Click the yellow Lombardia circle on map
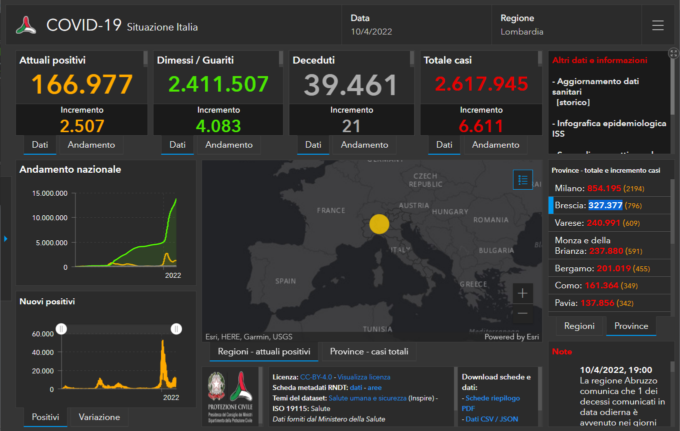The image size is (680, 431). 380,224
